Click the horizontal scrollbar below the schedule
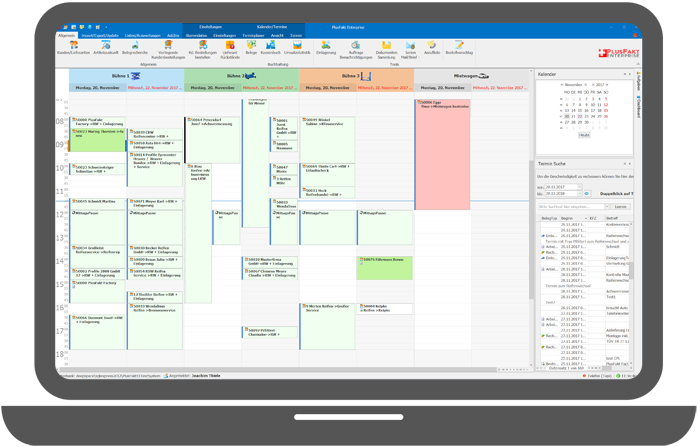The height and width of the screenshot is (447, 700). (x=277, y=370)
